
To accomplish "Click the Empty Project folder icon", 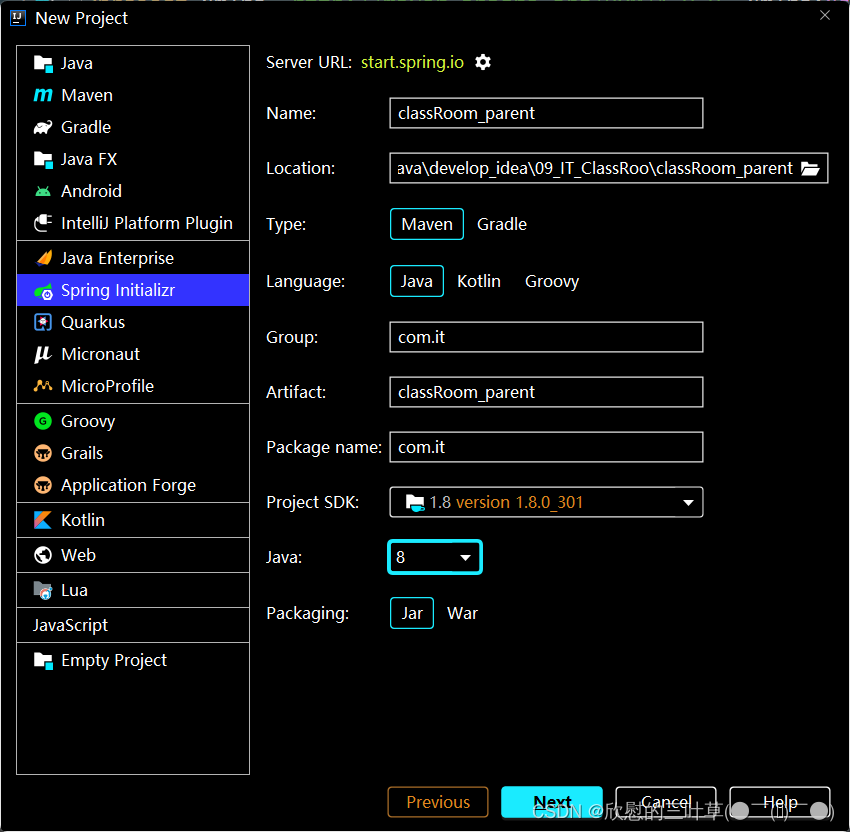I will point(43,661).
